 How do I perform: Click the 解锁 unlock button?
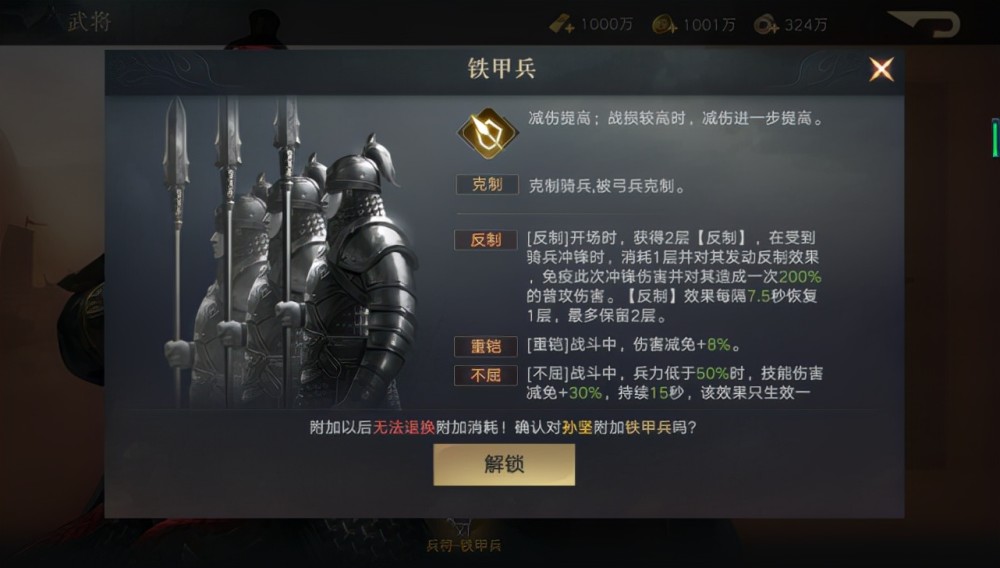(x=504, y=465)
